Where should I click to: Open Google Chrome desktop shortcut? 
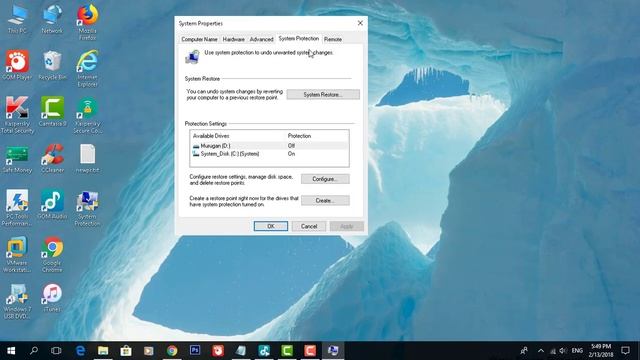pyautogui.click(x=52, y=254)
